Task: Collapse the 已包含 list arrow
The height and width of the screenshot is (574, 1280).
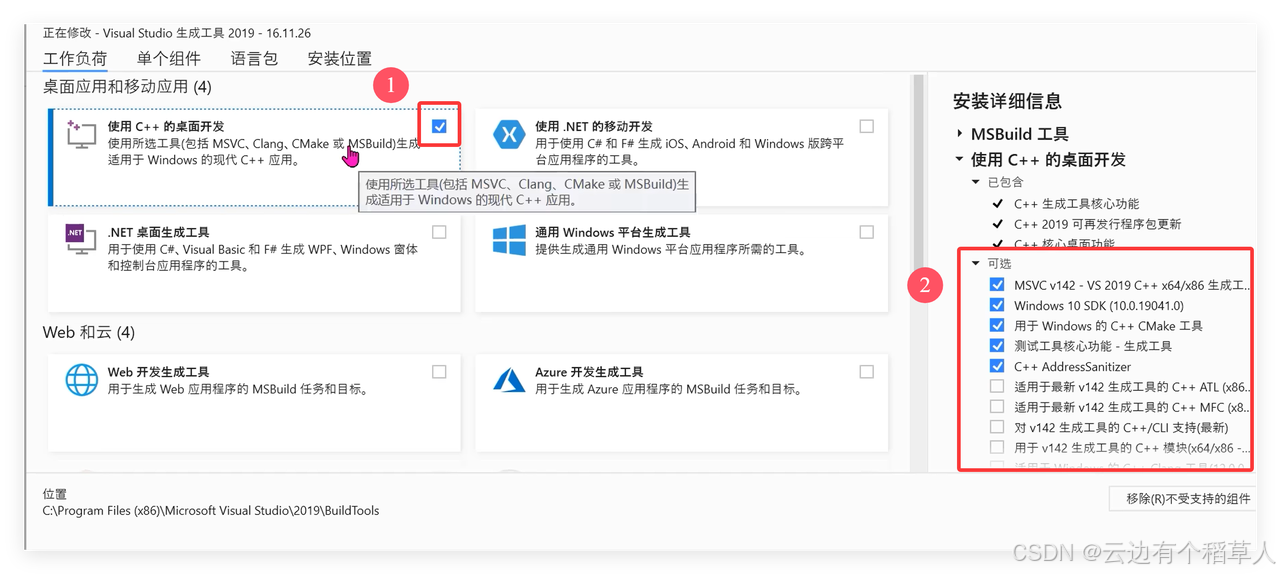Action: tap(976, 182)
